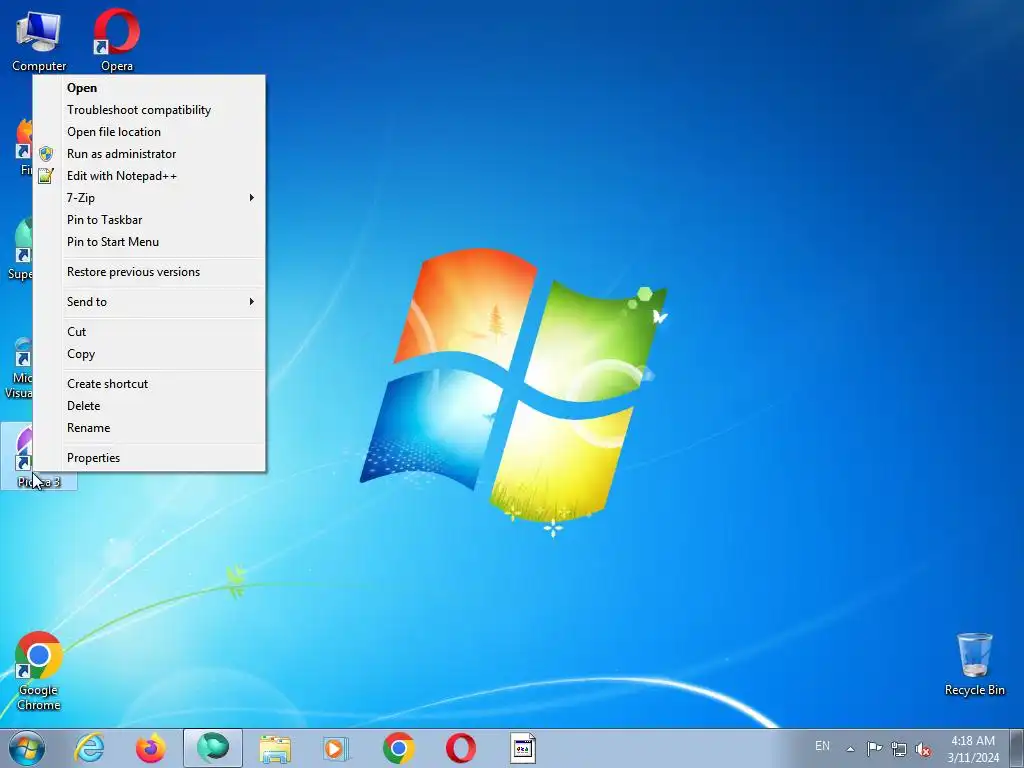This screenshot has width=1024, height=768.
Task: Launch Chrome from the taskbar
Action: coord(398,748)
